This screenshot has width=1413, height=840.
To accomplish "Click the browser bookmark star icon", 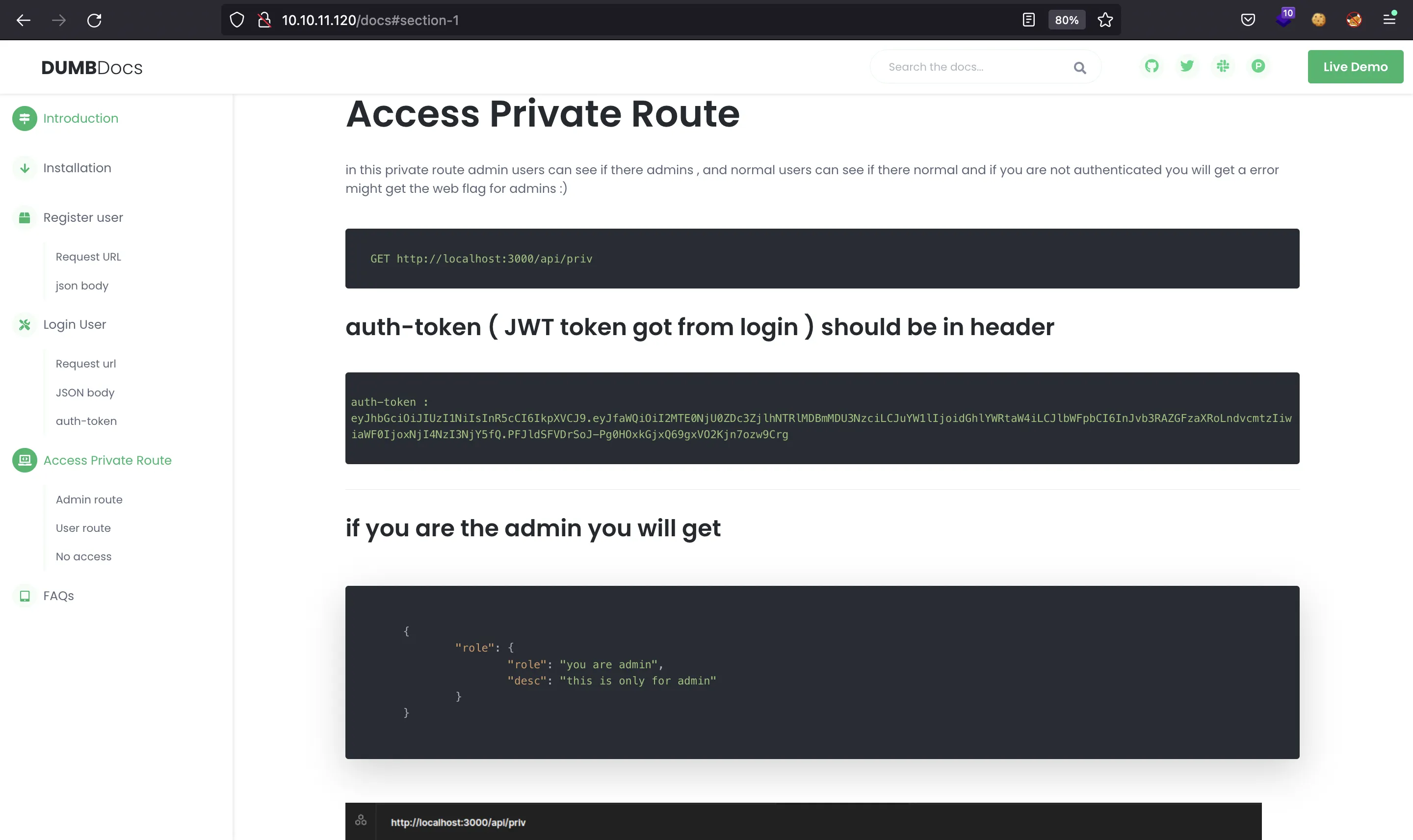I will pos(1106,20).
